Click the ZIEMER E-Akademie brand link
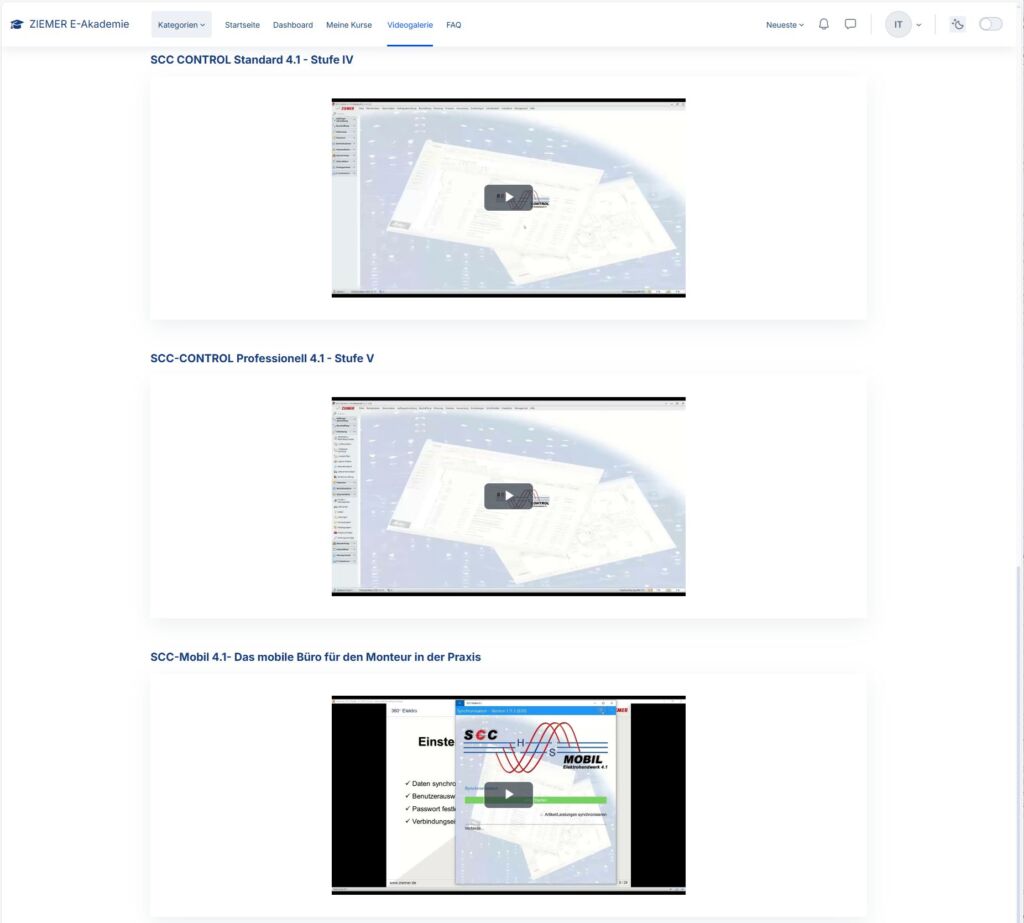This screenshot has height=923, width=1024. (79, 25)
